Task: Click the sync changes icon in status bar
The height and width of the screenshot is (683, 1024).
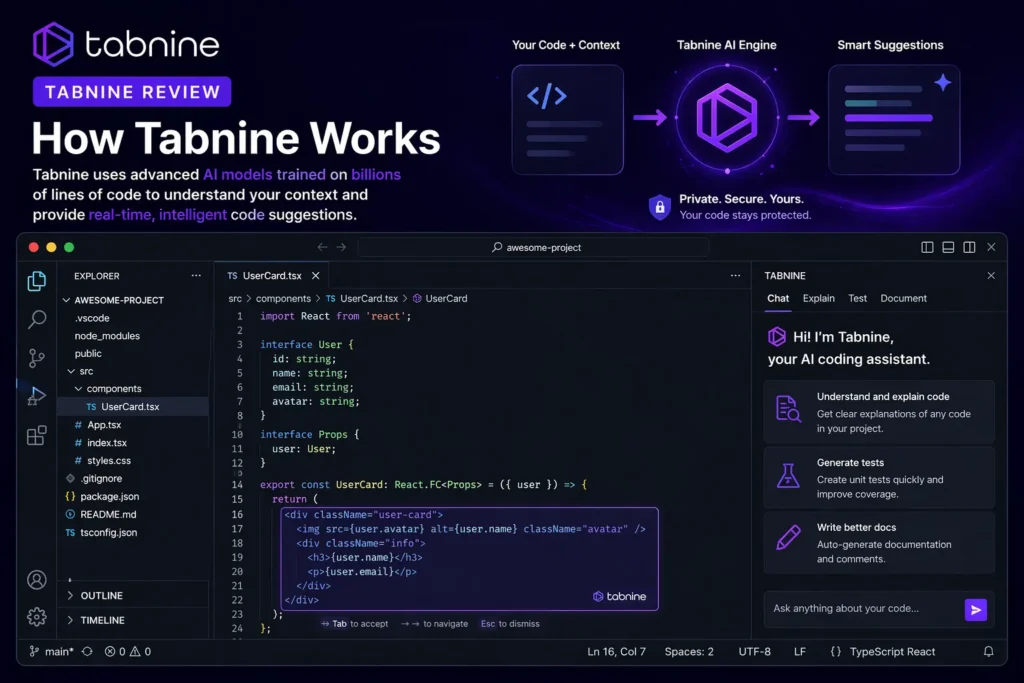Action: 87,652
